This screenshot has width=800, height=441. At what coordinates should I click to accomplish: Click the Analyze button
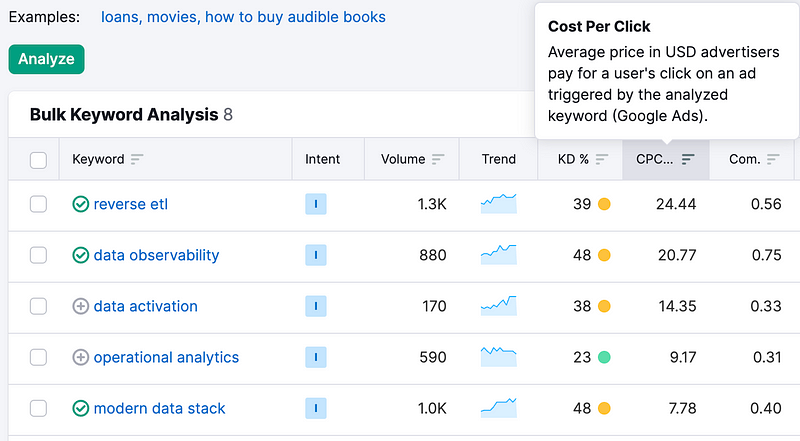46,59
